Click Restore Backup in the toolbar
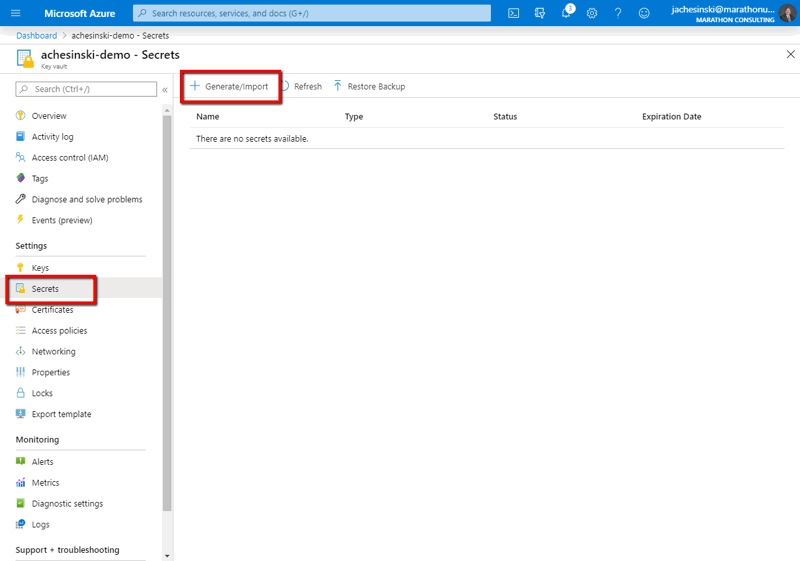800x561 pixels. pos(369,86)
